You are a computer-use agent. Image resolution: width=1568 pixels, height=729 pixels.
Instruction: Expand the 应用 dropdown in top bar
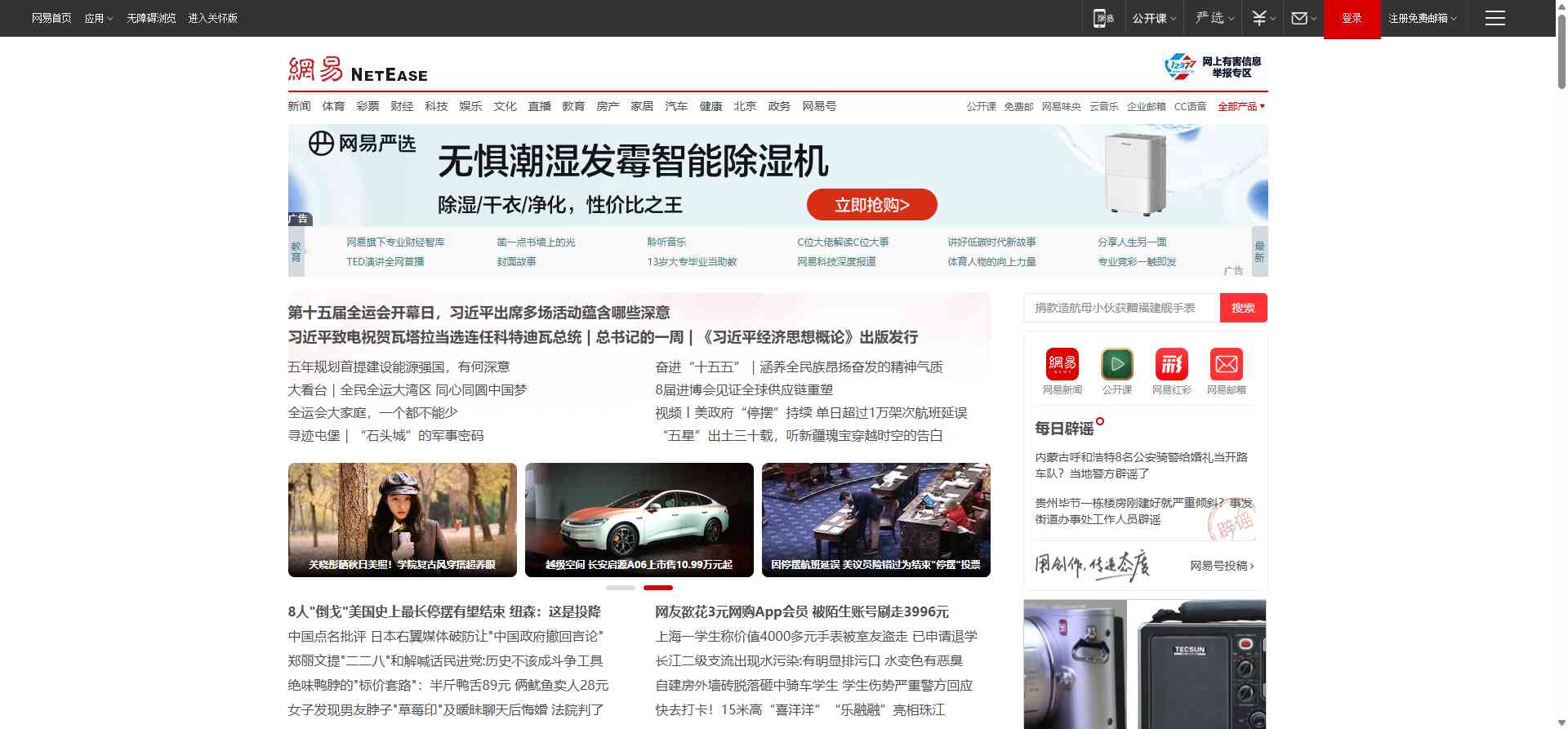click(99, 18)
